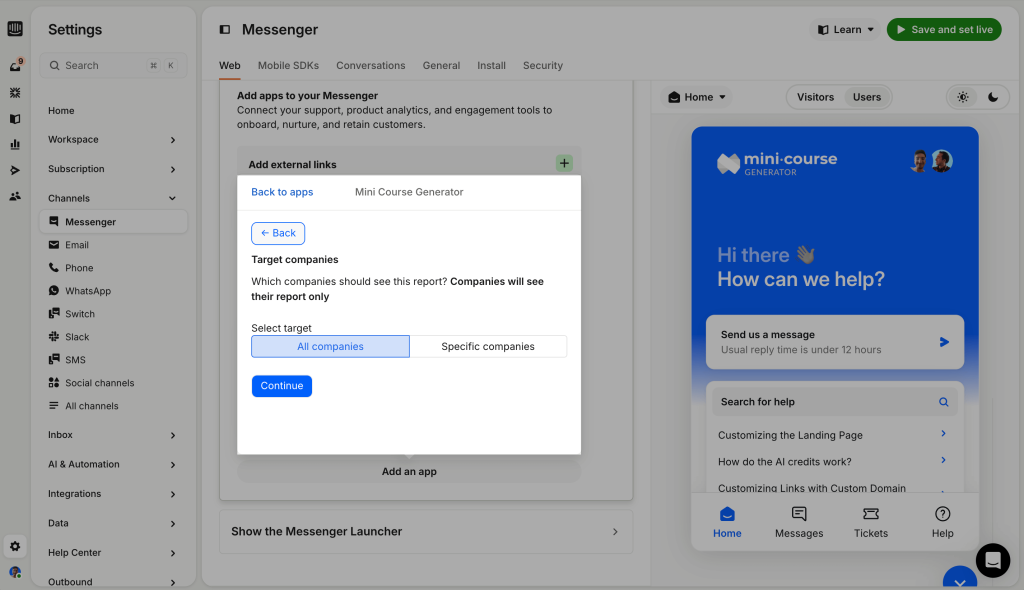Switch to the Security tab
1024x590 pixels.
pyautogui.click(x=543, y=65)
